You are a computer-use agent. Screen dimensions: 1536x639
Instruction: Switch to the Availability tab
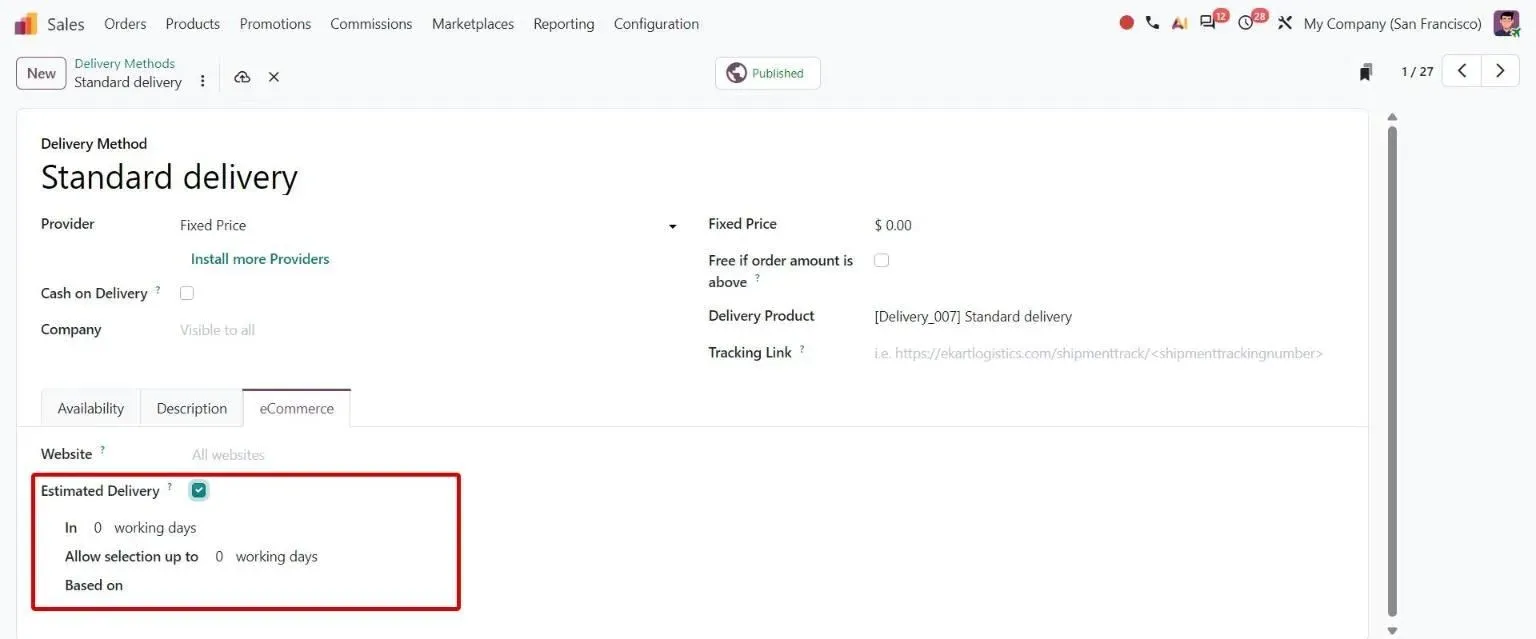(91, 408)
